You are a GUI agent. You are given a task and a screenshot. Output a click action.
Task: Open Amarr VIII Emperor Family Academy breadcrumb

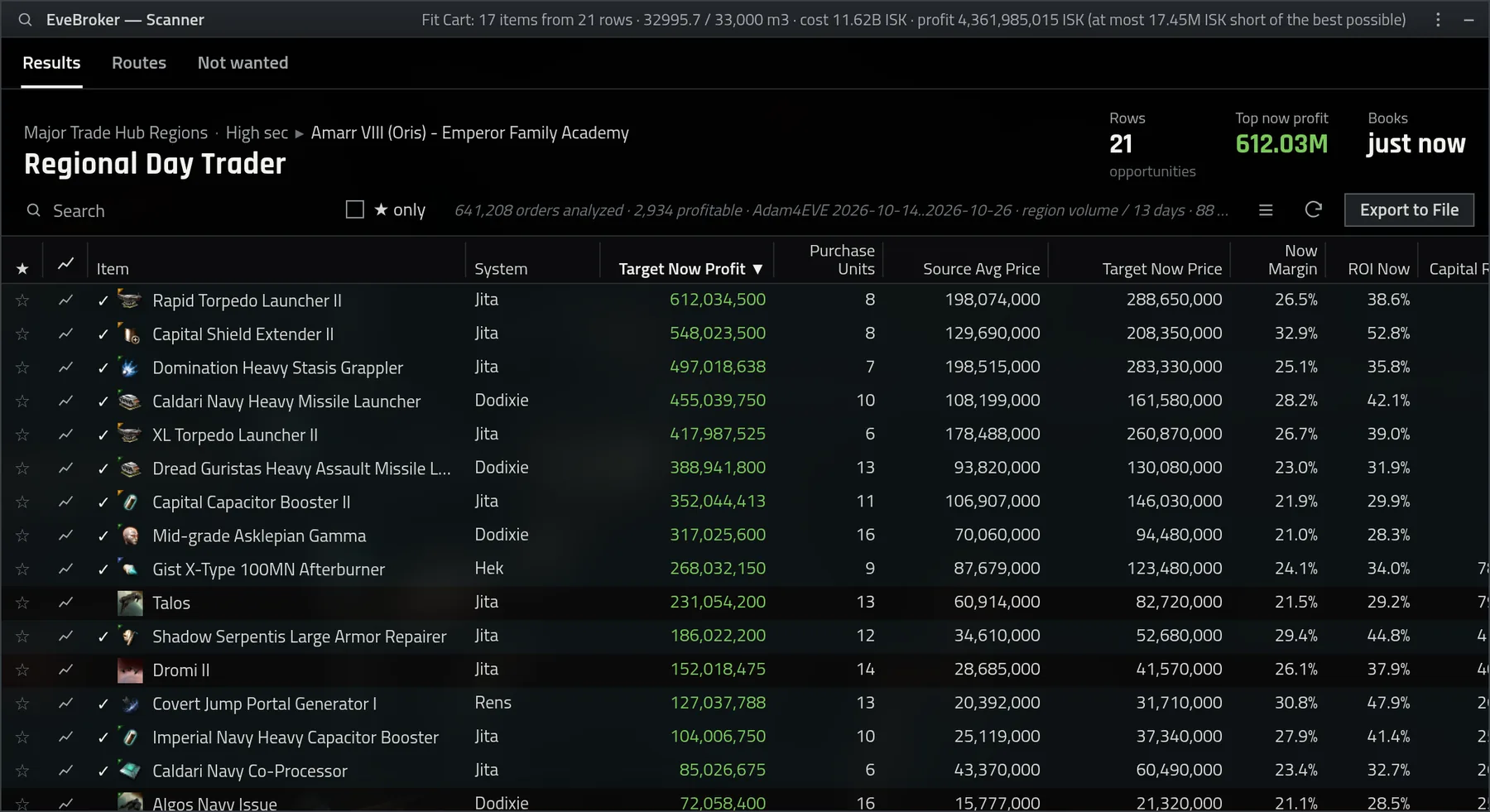tap(469, 133)
